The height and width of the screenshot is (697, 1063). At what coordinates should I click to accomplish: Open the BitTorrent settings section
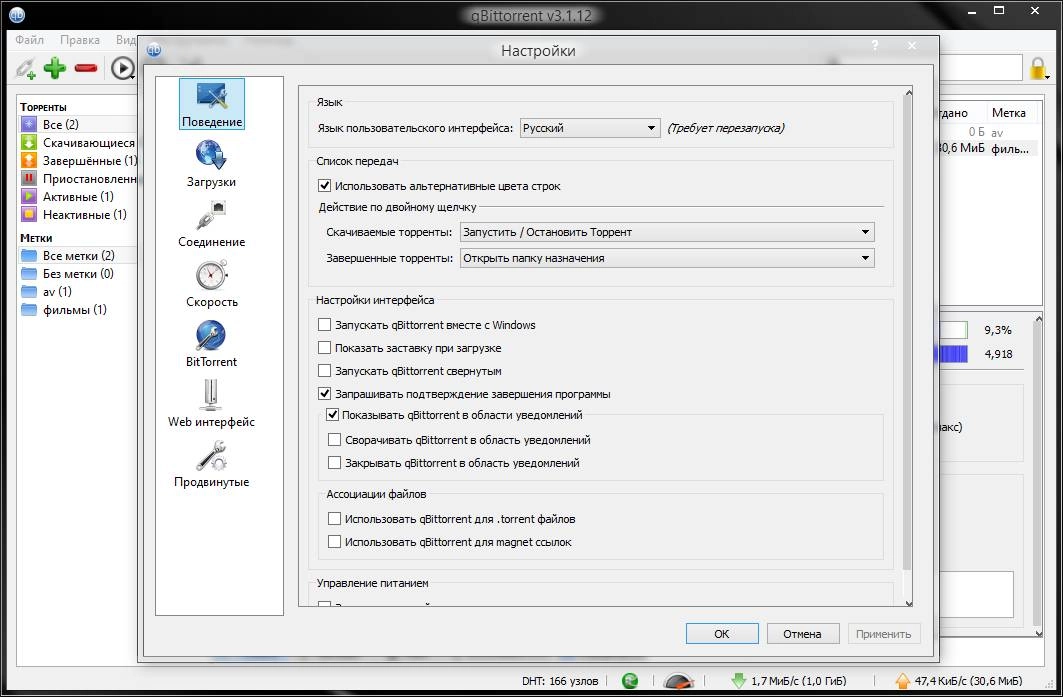212,344
